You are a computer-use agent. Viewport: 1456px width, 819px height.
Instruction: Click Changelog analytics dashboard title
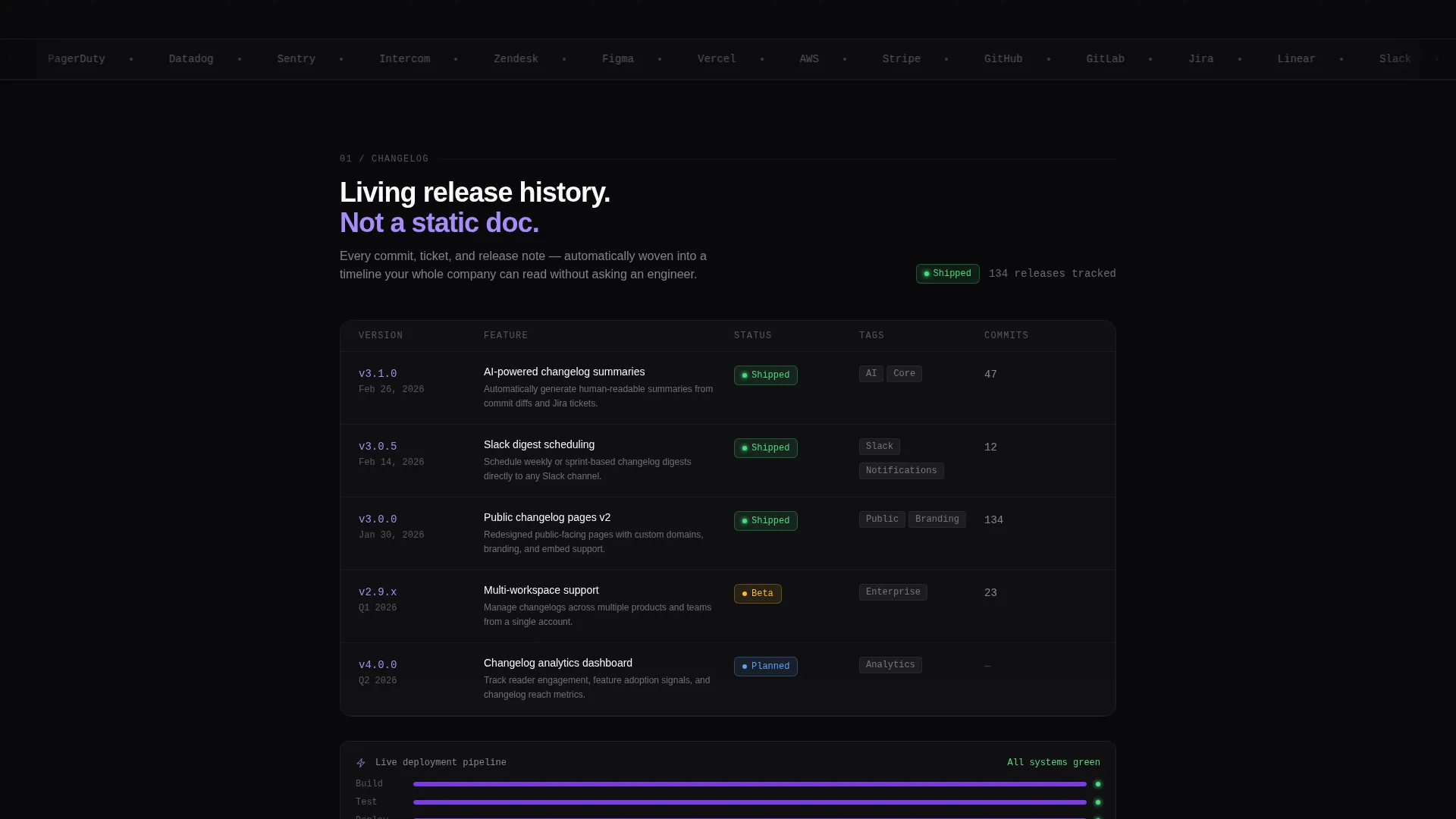pos(558,664)
